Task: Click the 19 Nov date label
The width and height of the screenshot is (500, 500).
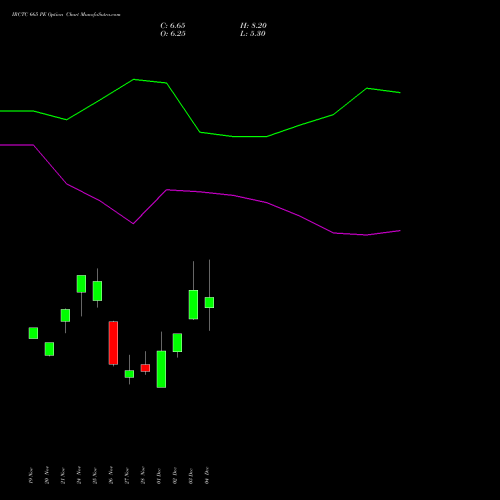Action: [31, 476]
